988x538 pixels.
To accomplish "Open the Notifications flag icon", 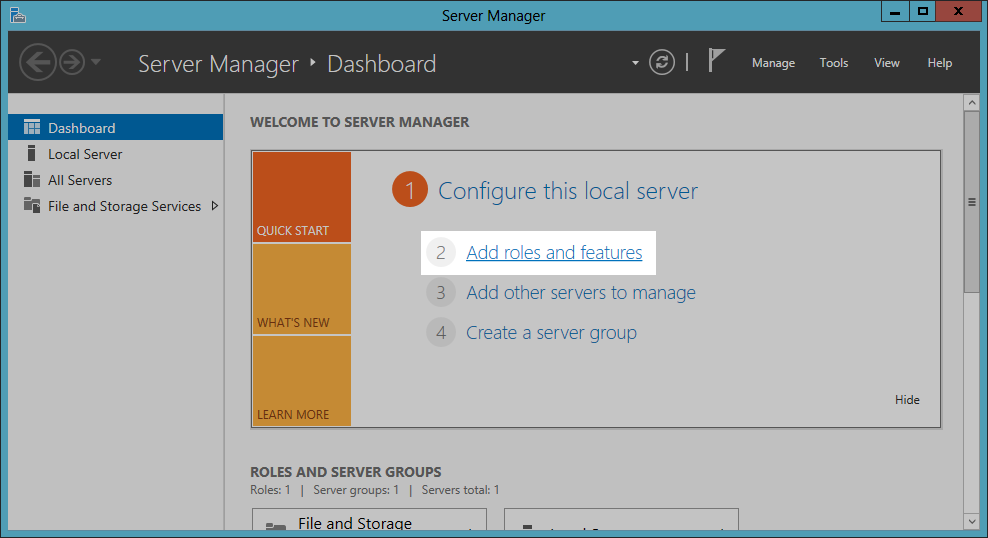I will 716,60.
